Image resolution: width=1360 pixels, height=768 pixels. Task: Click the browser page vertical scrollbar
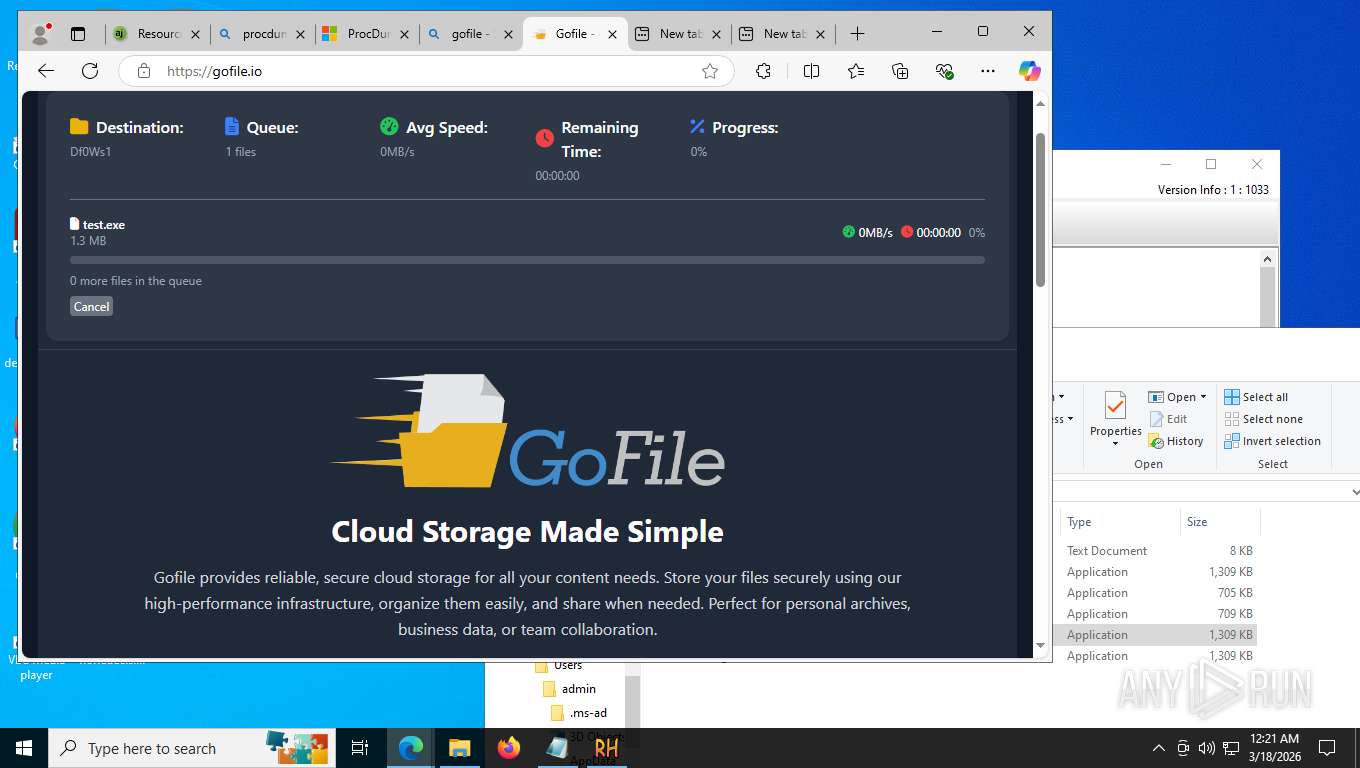point(1040,210)
